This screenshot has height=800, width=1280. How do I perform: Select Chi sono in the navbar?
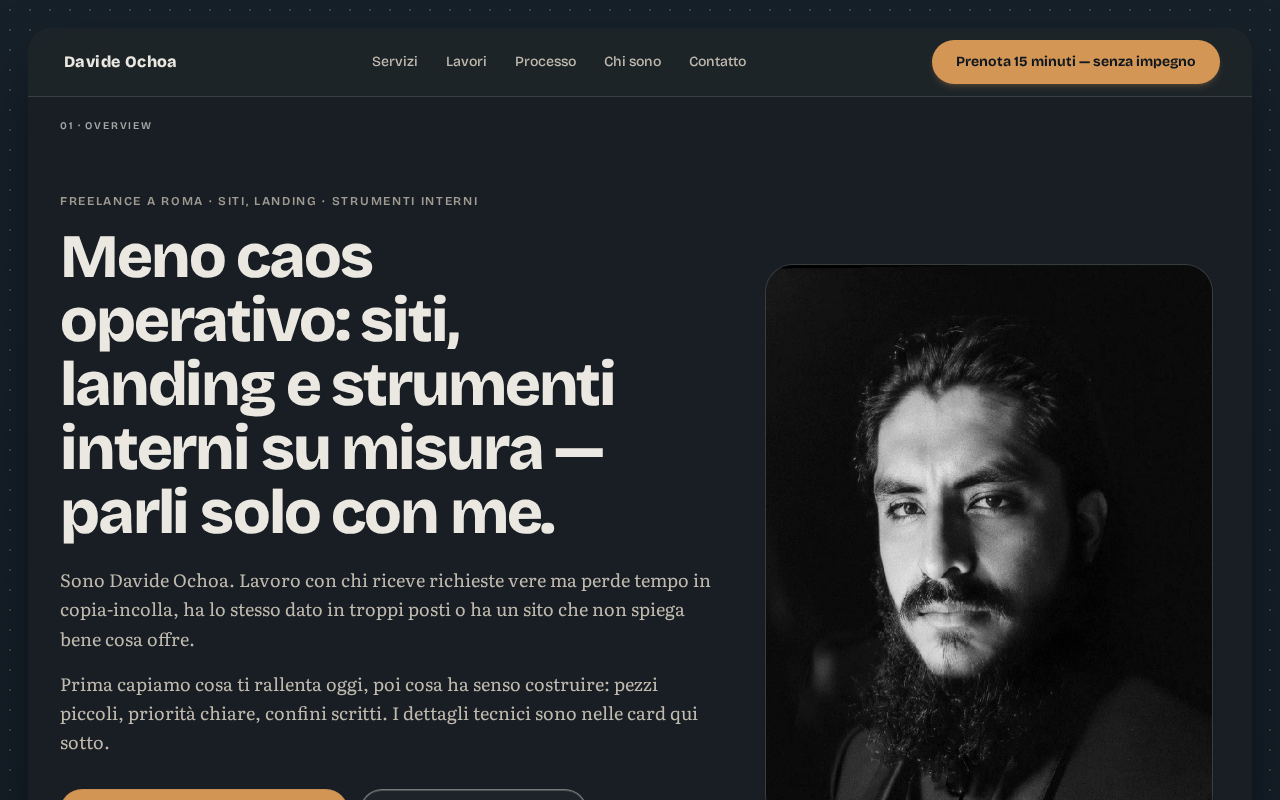632,62
